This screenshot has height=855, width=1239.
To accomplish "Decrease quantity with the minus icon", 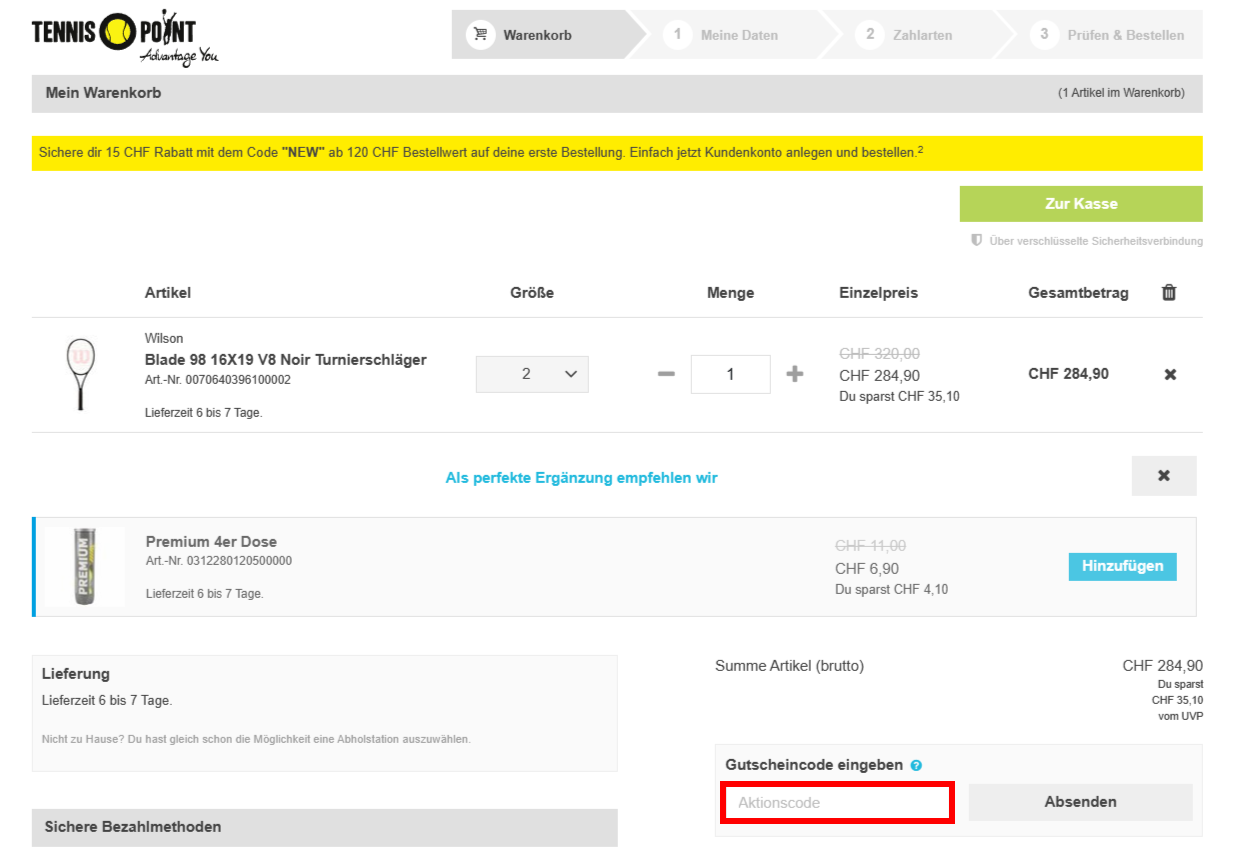I will (666, 374).
